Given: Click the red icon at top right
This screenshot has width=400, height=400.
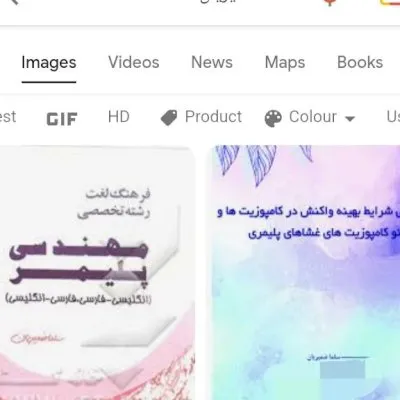Looking at the screenshot, I should pos(330,2).
